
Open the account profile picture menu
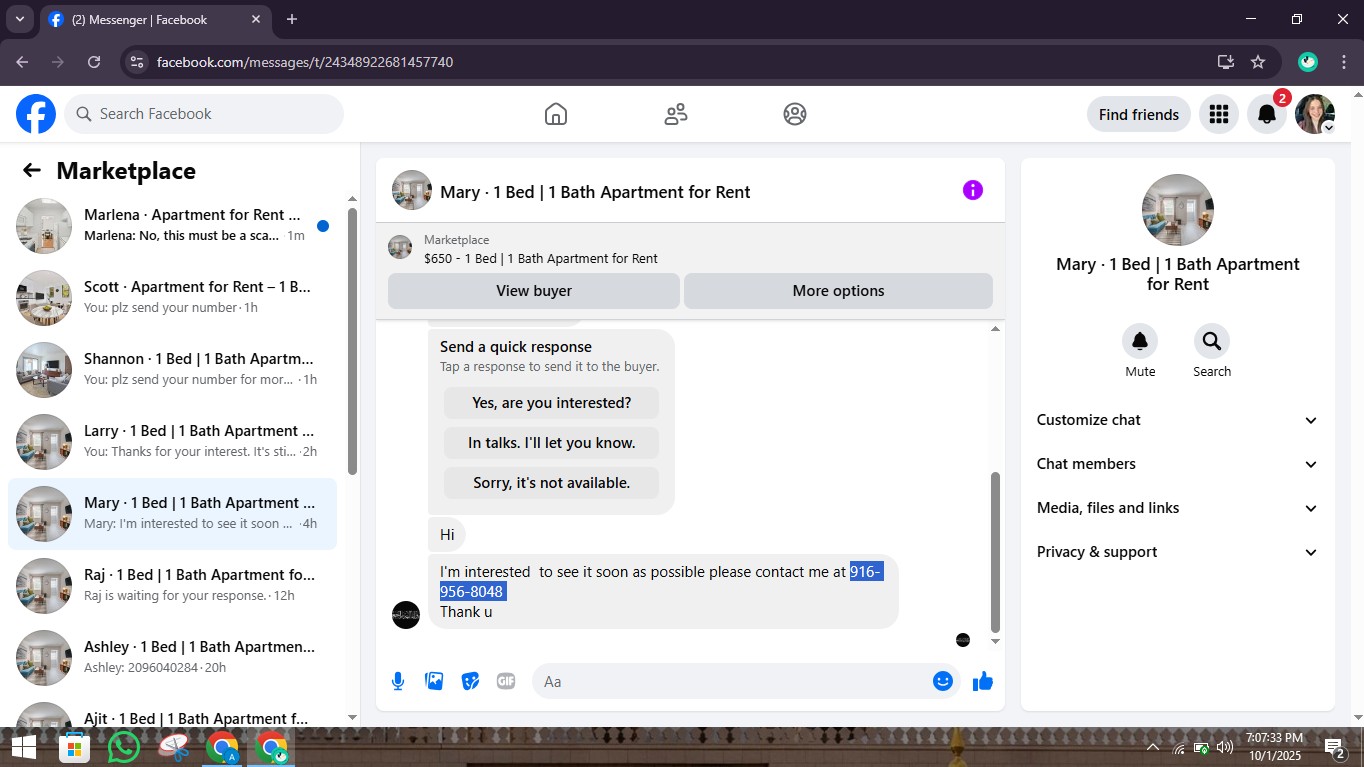click(1315, 114)
